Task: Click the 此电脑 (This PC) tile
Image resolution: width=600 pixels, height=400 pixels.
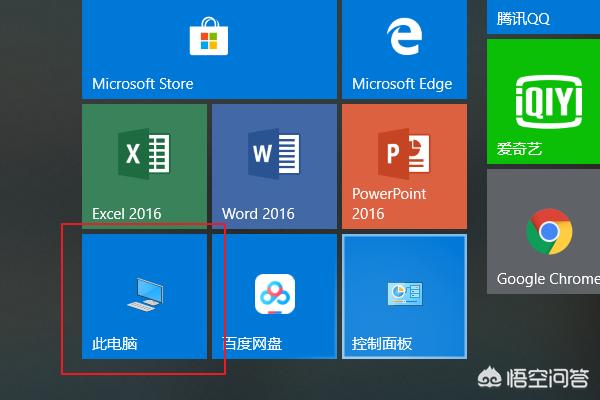Action: point(145,297)
